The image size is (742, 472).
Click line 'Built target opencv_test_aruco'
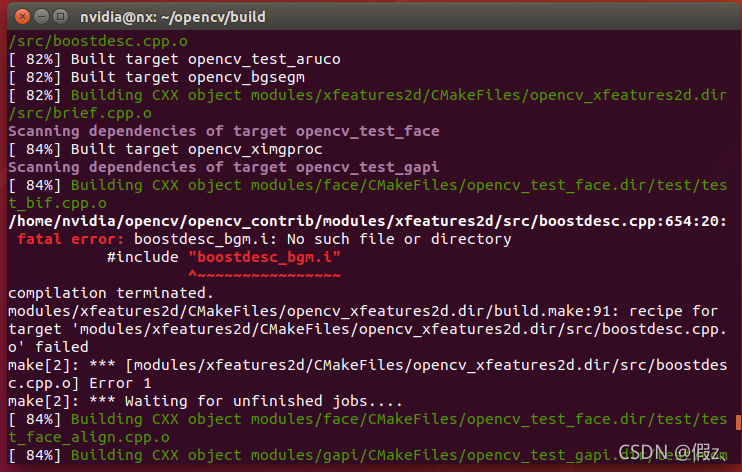click(175, 59)
